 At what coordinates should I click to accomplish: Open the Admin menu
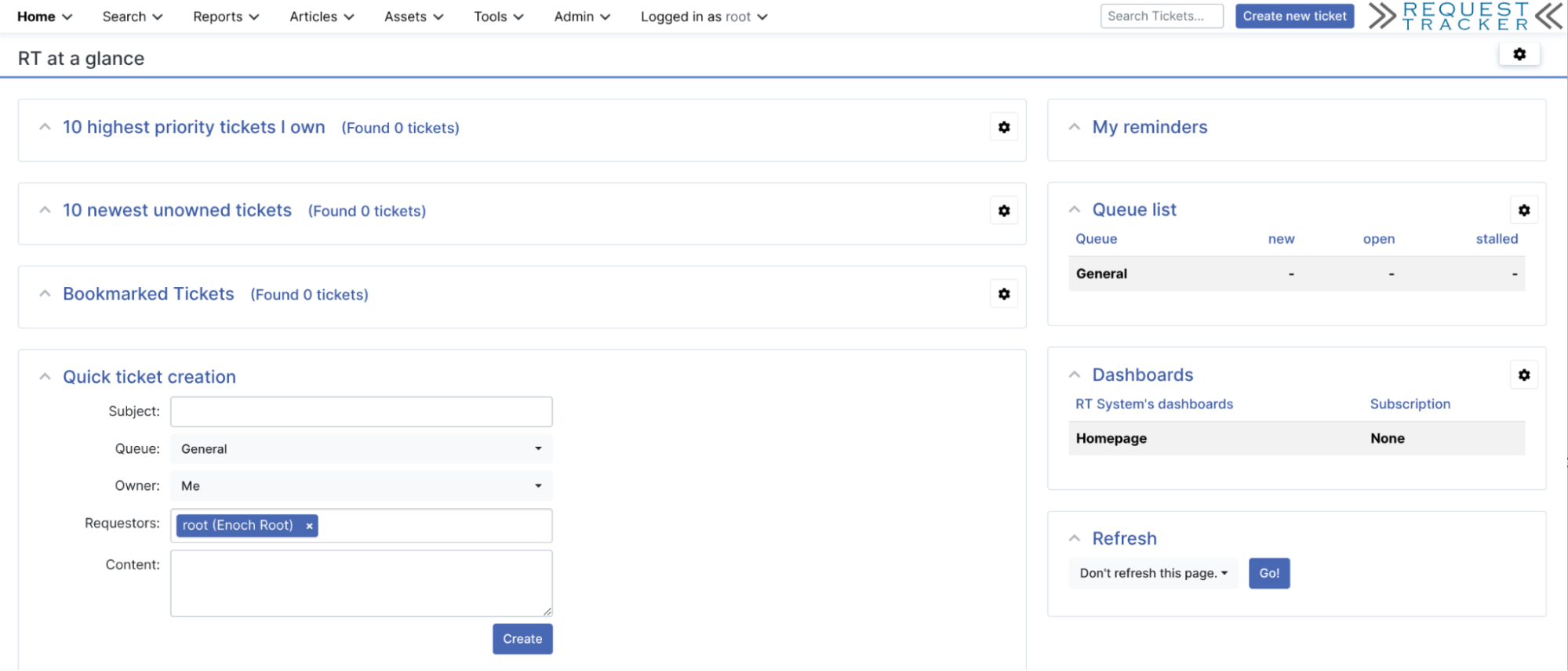[581, 16]
